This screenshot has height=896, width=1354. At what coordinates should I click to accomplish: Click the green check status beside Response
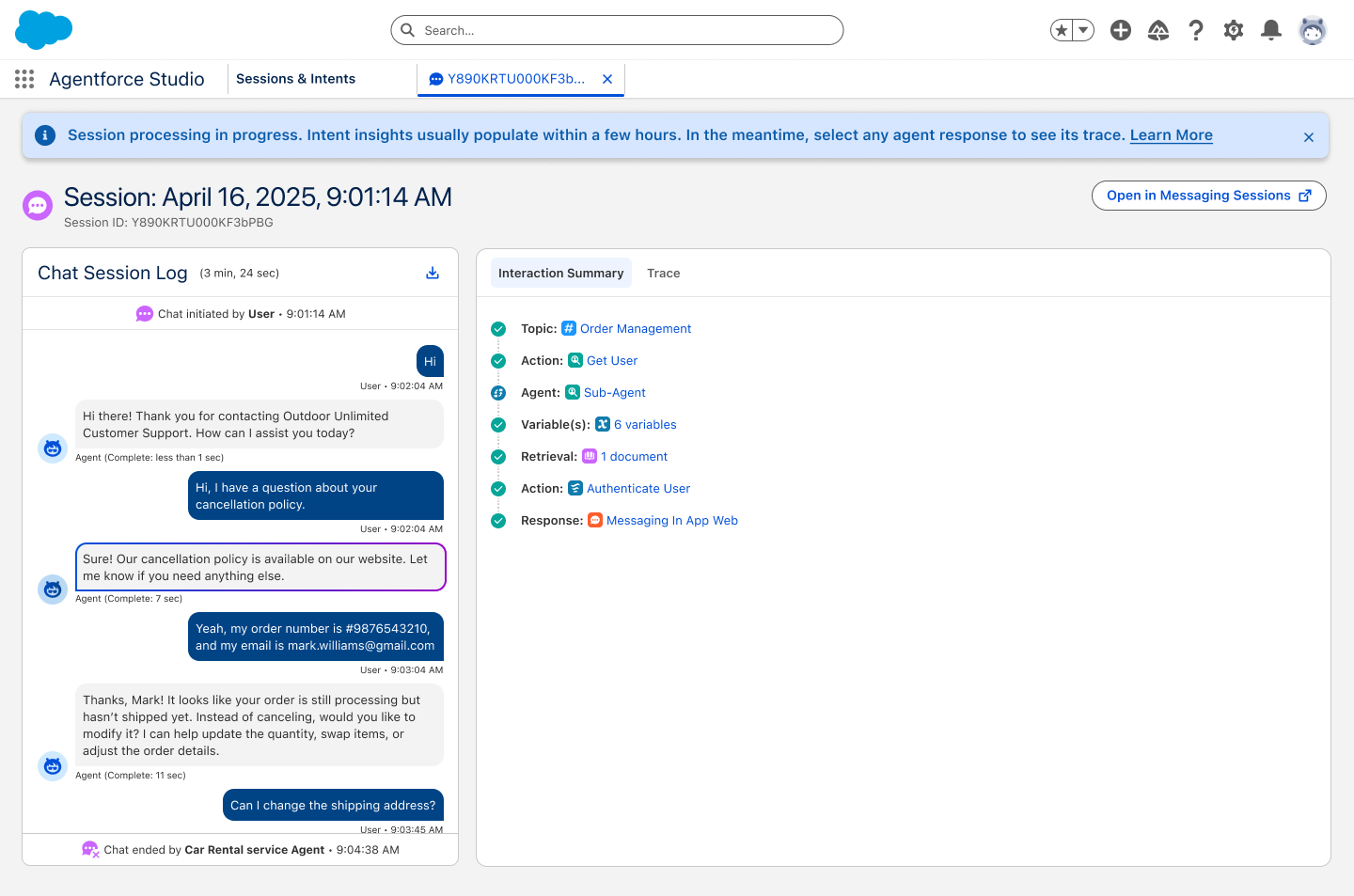point(498,521)
